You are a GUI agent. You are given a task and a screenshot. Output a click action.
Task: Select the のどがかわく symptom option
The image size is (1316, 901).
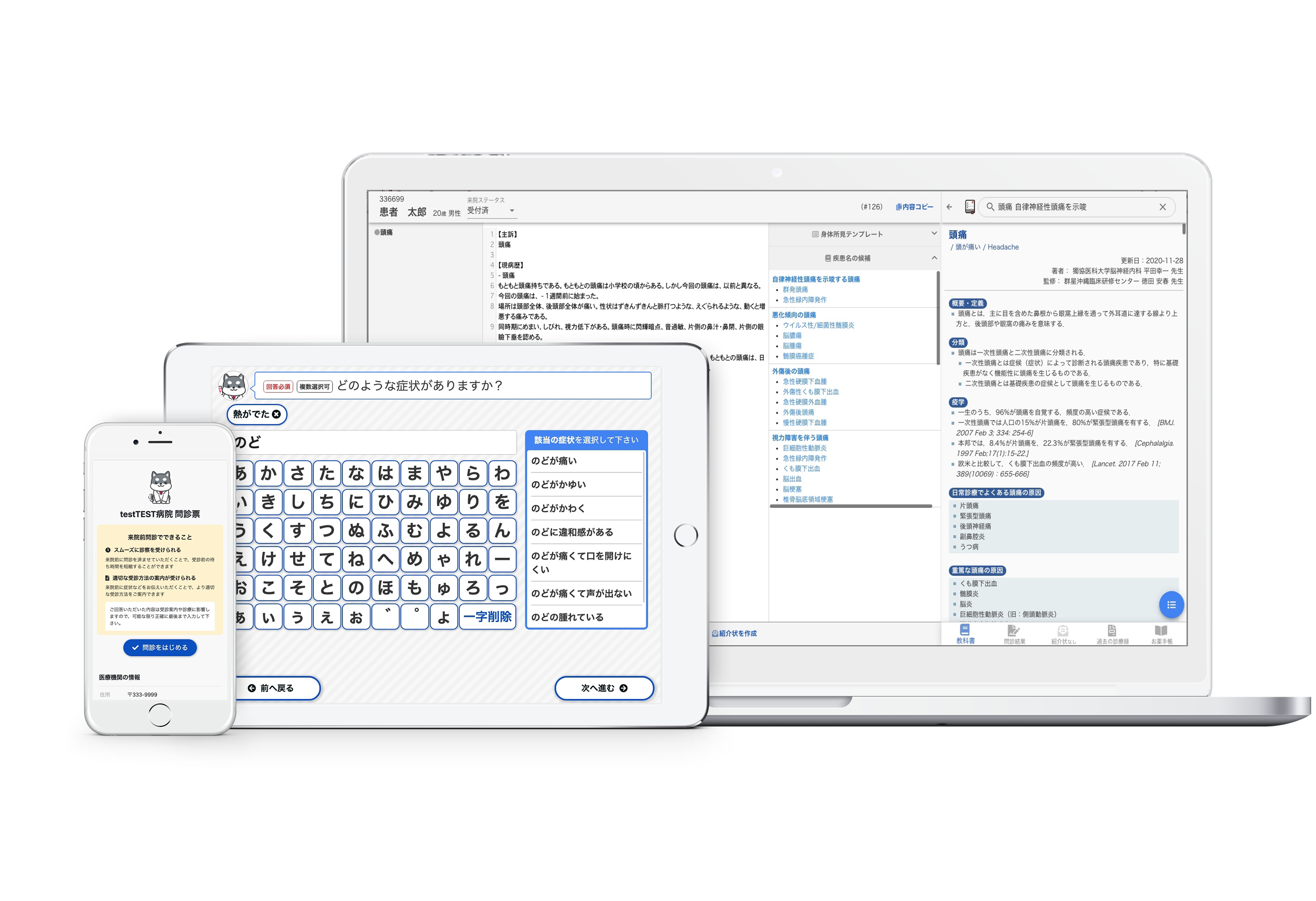[x=584, y=508]
